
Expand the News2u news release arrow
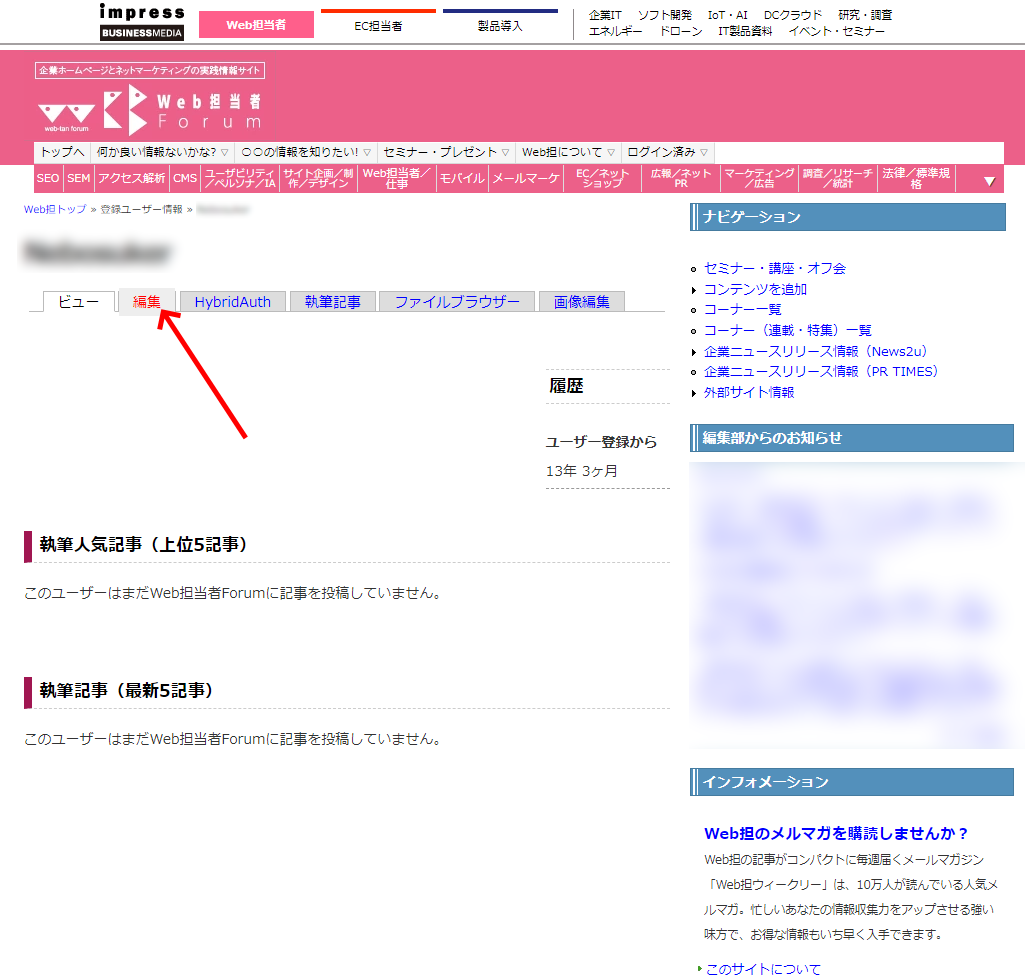click(694, 352)
